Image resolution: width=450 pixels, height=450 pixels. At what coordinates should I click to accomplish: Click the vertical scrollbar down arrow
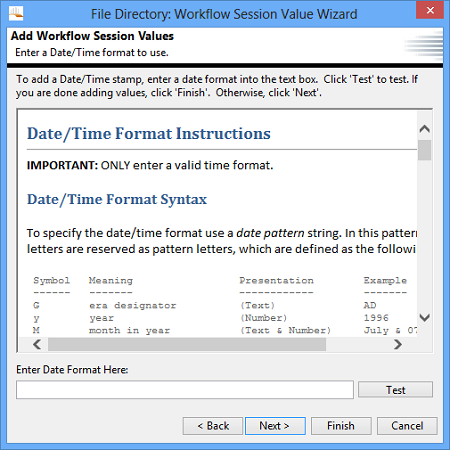click(425, 317)
